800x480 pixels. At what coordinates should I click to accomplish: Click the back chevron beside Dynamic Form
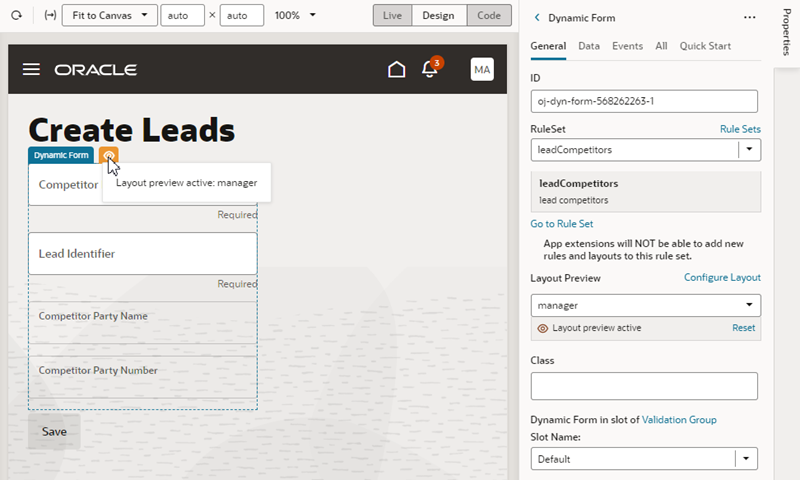click(x=537, y=18)
